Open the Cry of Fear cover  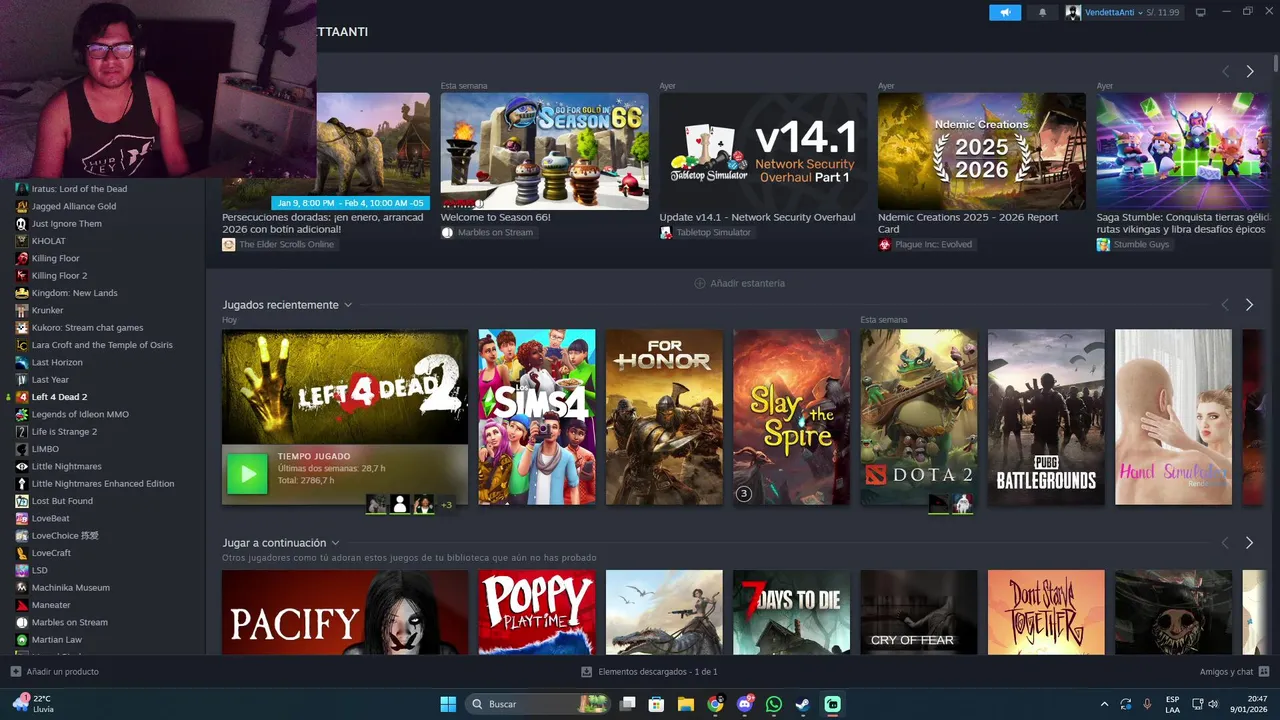(919, 612)
